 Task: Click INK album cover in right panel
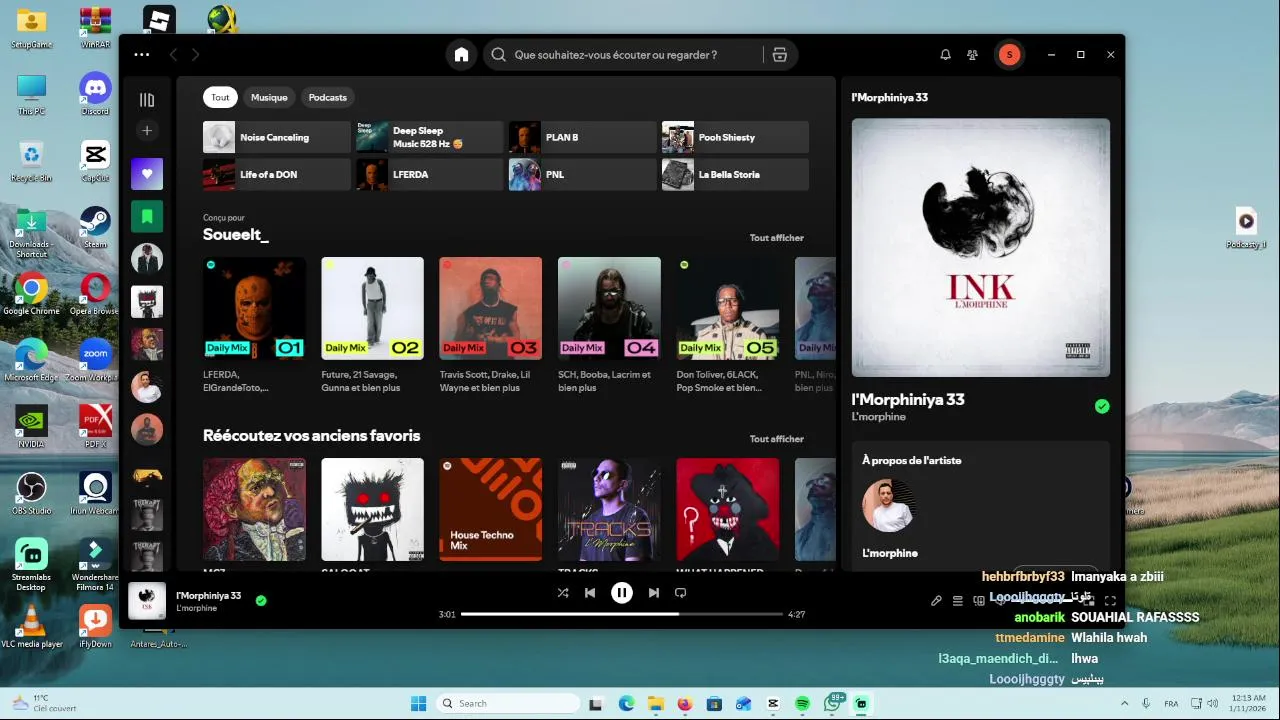pos(981,248)
